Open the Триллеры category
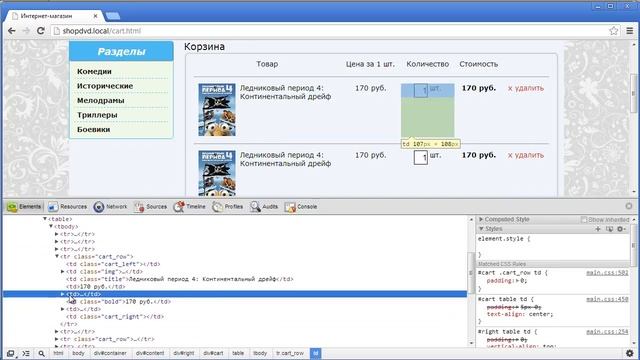Screen dimensions: 640x360 (97, 115)
